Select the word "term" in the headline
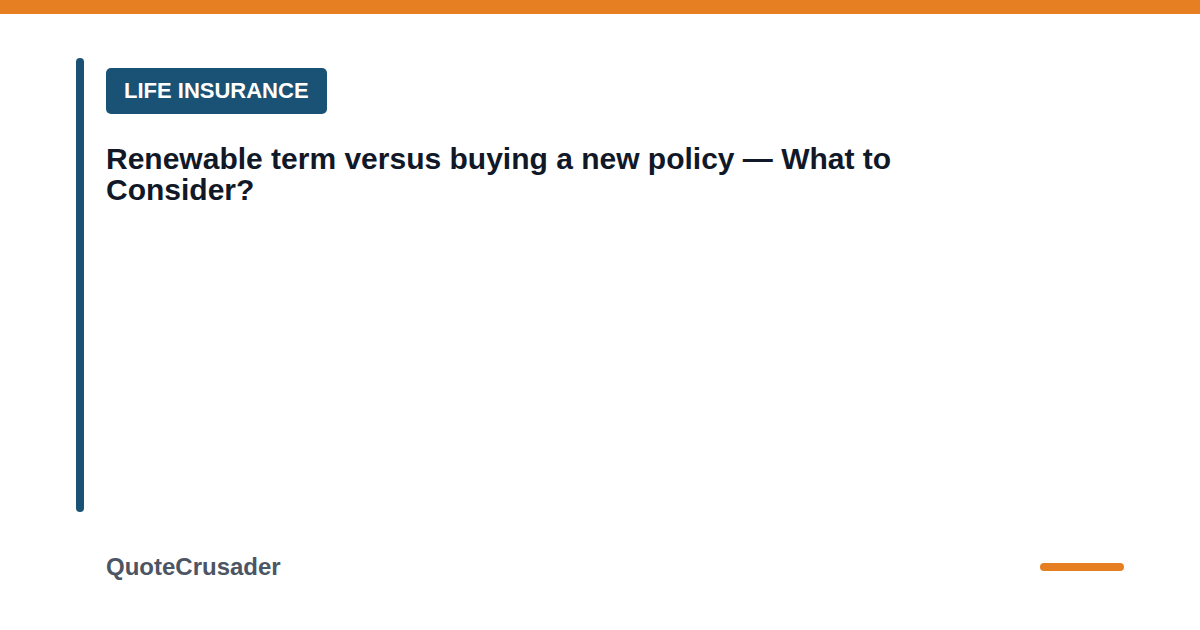The width and height of the screenshot is (1200, 630). click(304, 160)
